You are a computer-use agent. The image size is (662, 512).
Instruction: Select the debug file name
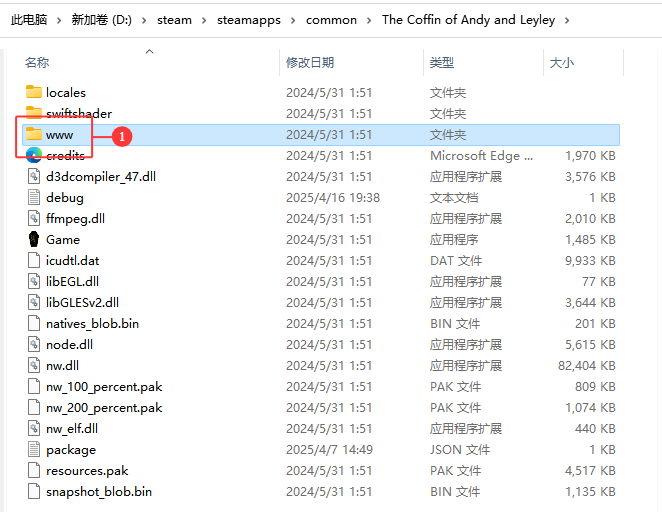pyautogui.click(x=65, y=198)
